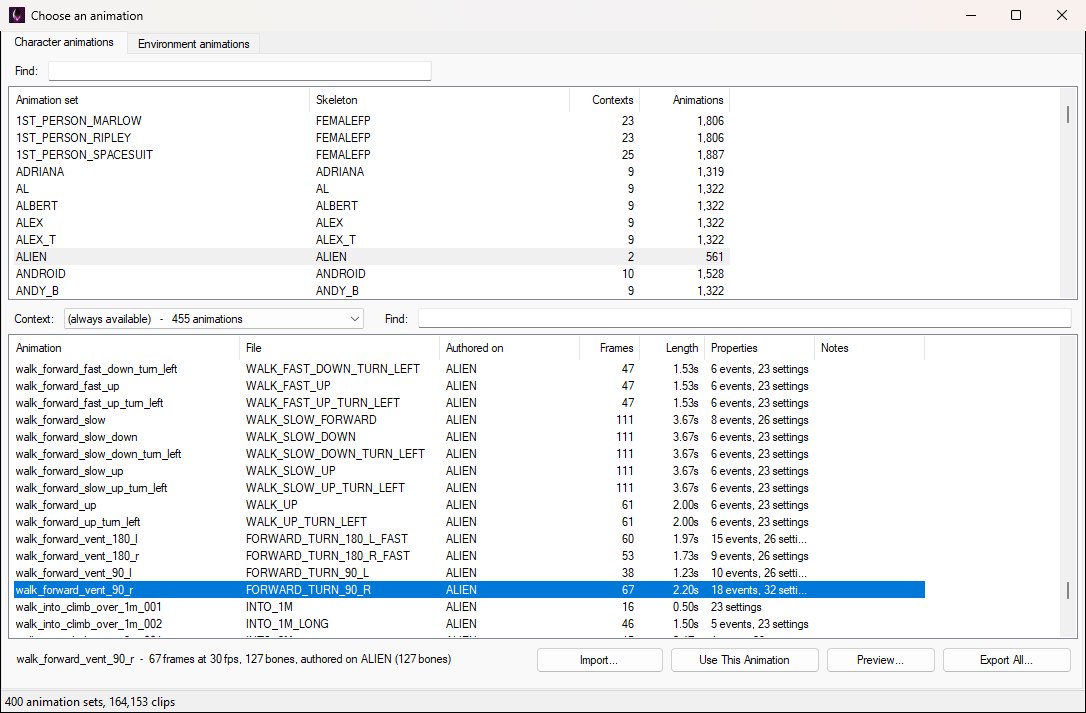Select walk_forward_slow_up animation
The width and height of the screenshot is (1086, 713).
[x=469, y=470]
